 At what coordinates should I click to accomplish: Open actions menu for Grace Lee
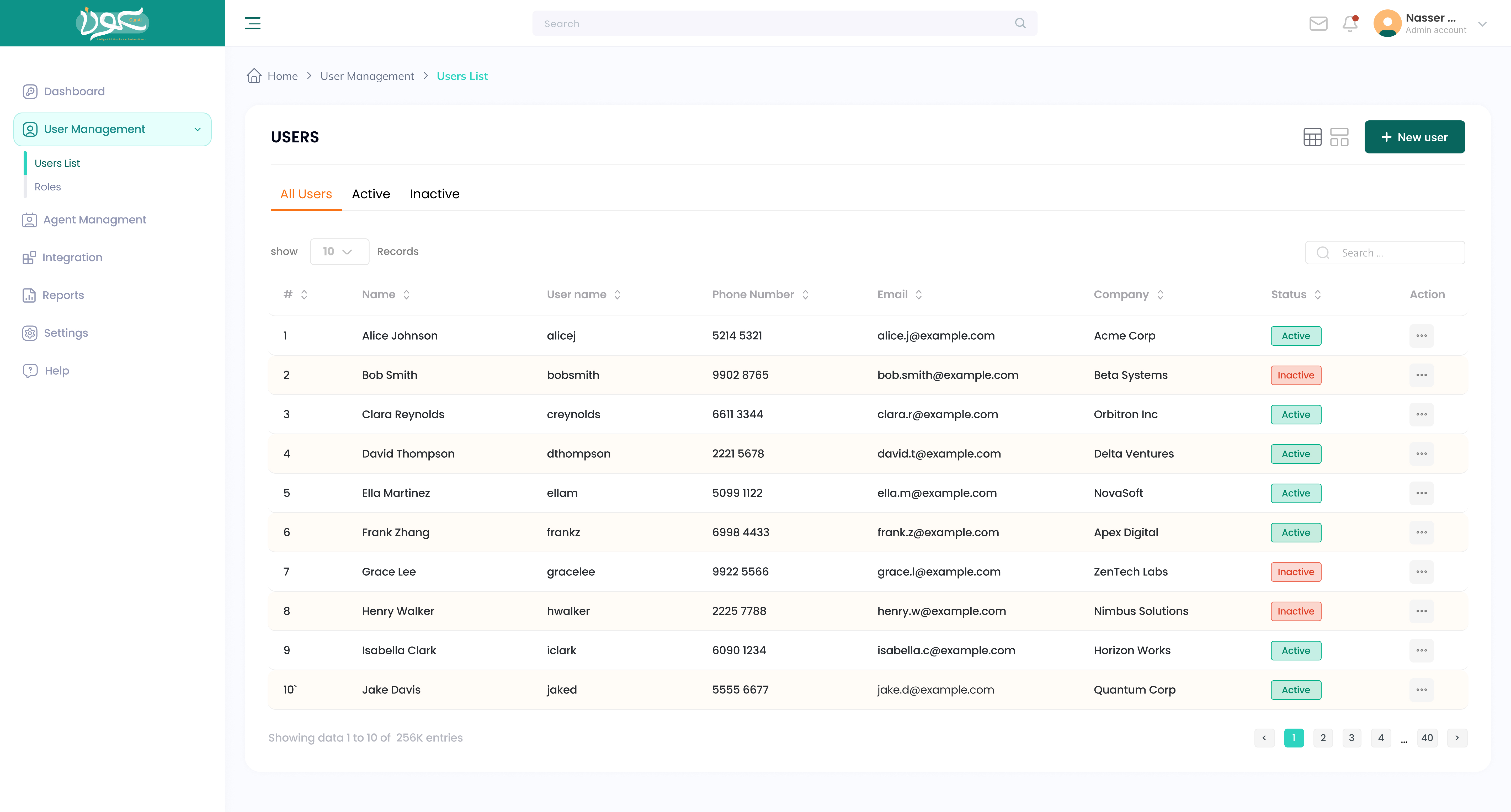pos(1421,571)
